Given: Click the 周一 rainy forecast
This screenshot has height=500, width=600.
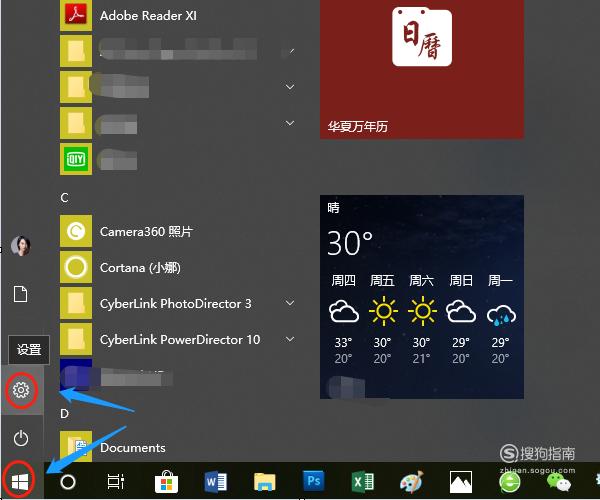Looking at the screenshot, I should point(501,319).
